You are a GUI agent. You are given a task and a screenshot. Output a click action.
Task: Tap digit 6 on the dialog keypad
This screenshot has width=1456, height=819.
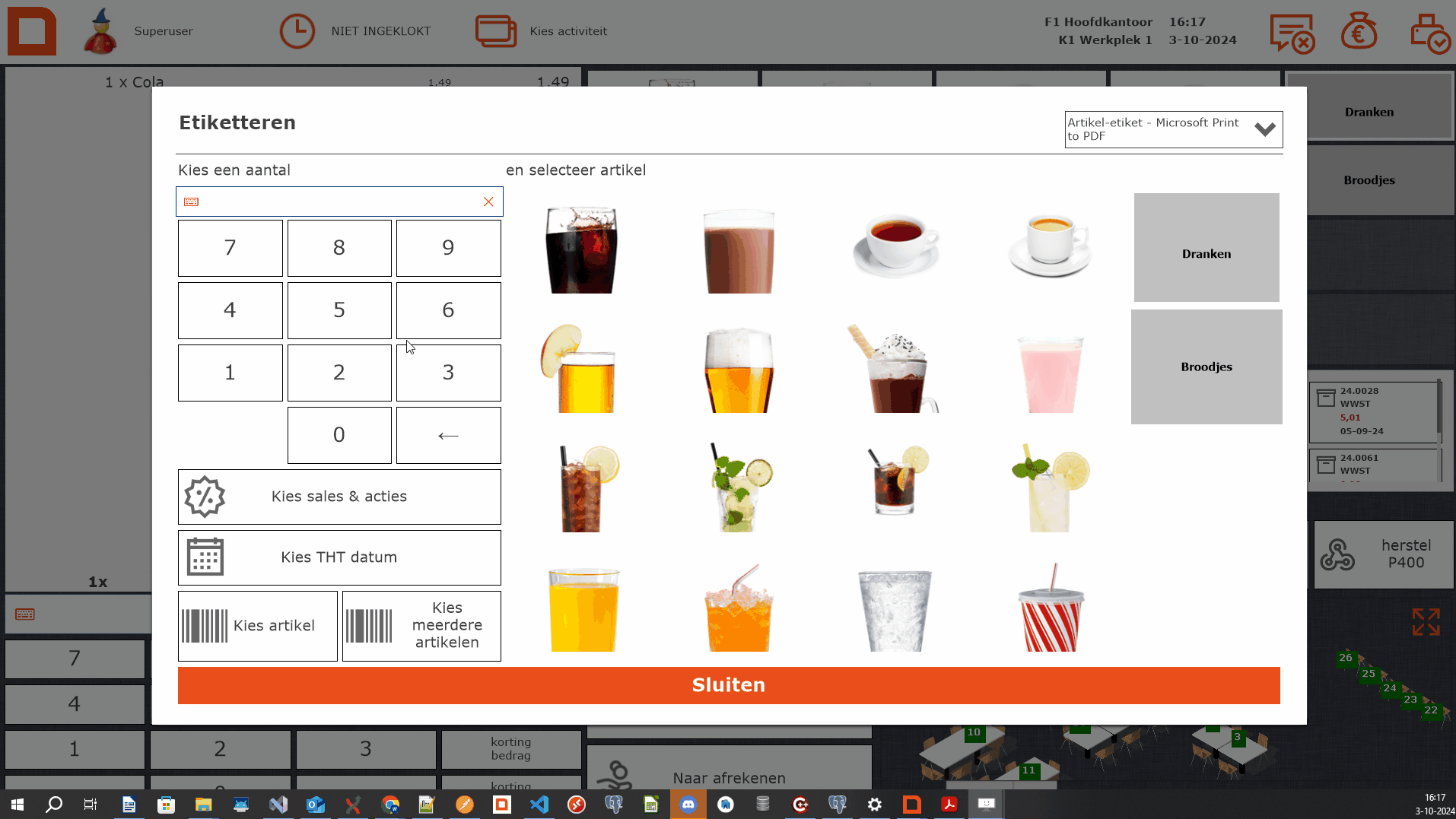(449, 310)
